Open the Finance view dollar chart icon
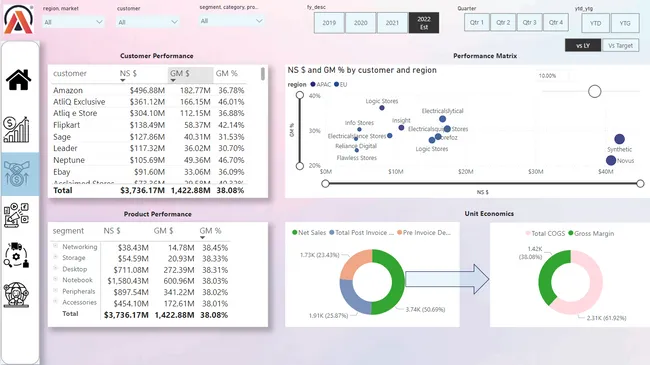 point(17,129)
